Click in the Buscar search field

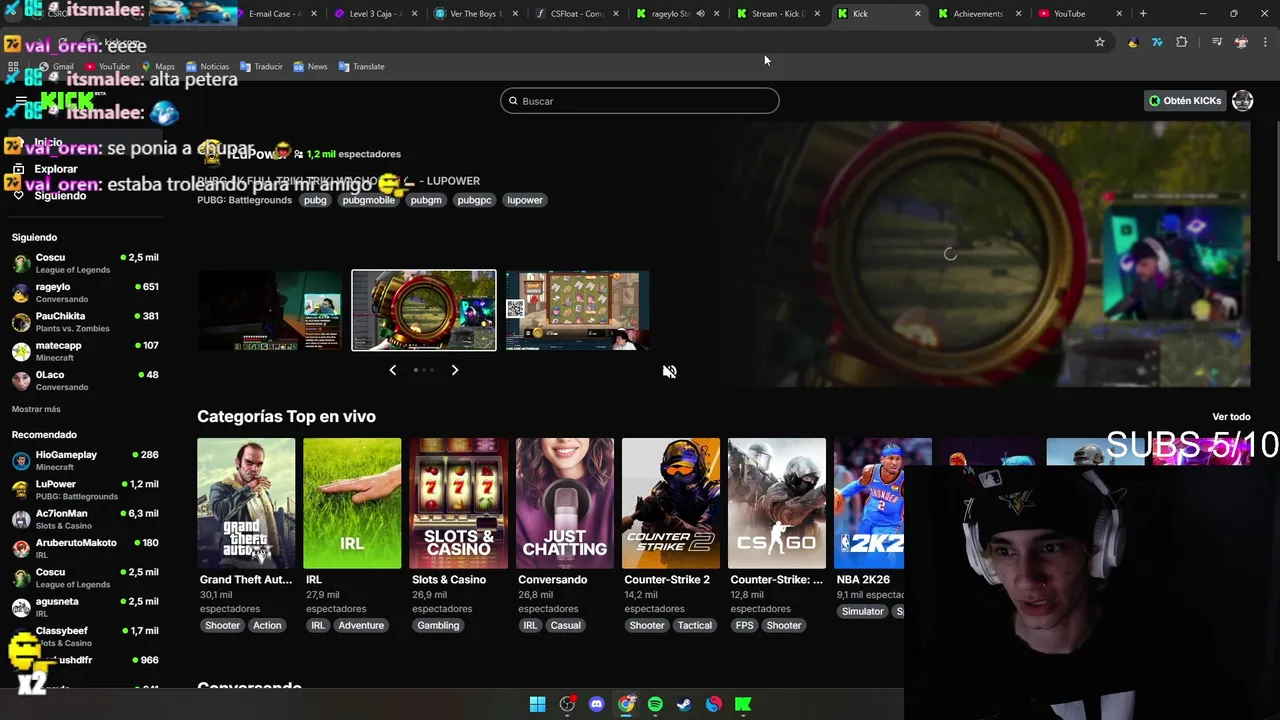tap(640, 101)
